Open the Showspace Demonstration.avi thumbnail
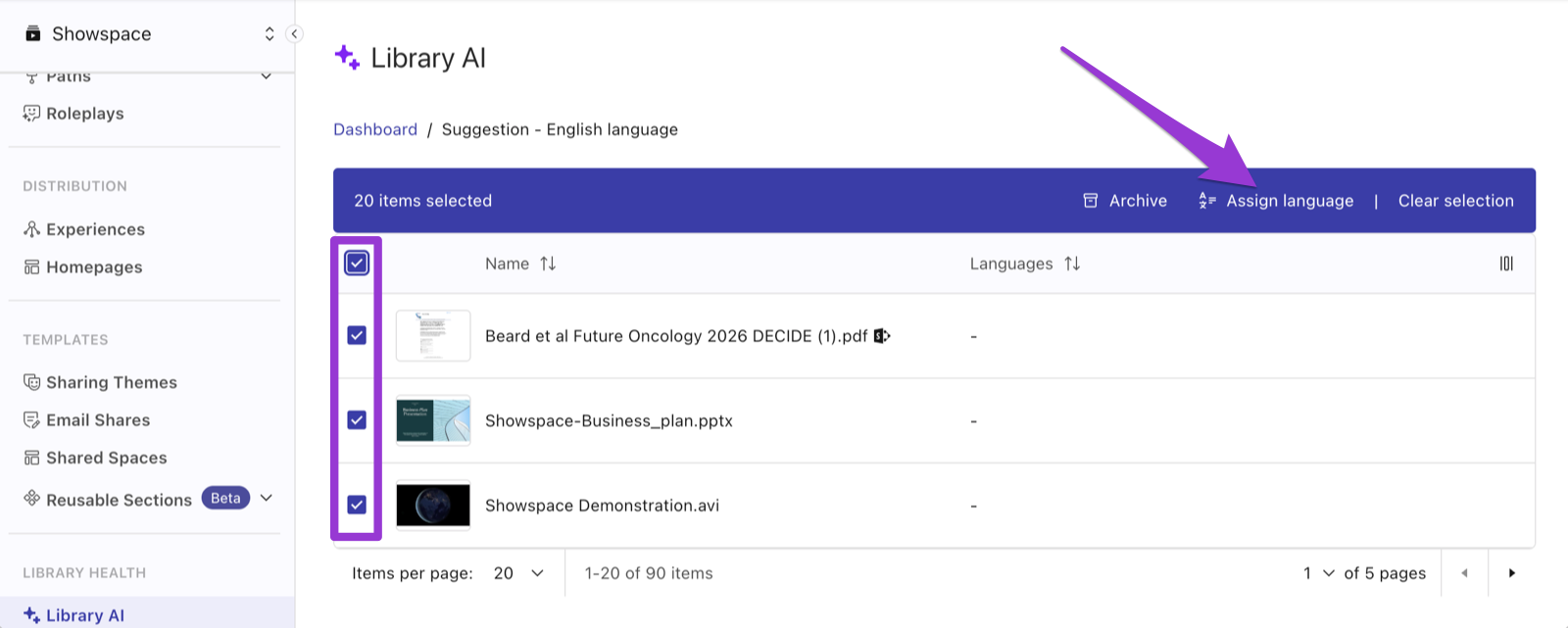This screenshot has width=1568, height=628. click(433, 506)
